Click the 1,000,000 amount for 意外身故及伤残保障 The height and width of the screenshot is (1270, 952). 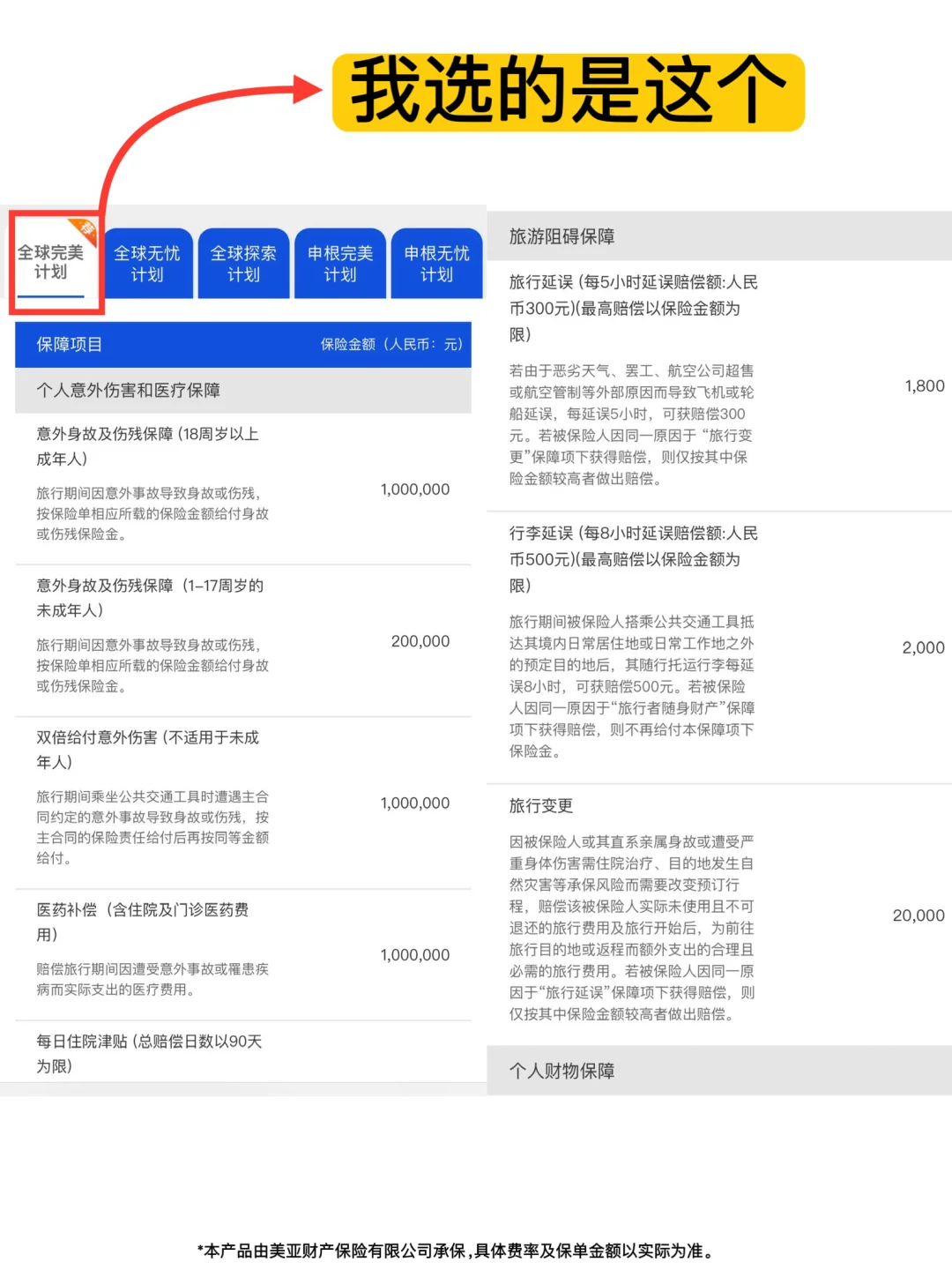click(x=413, y=489)
